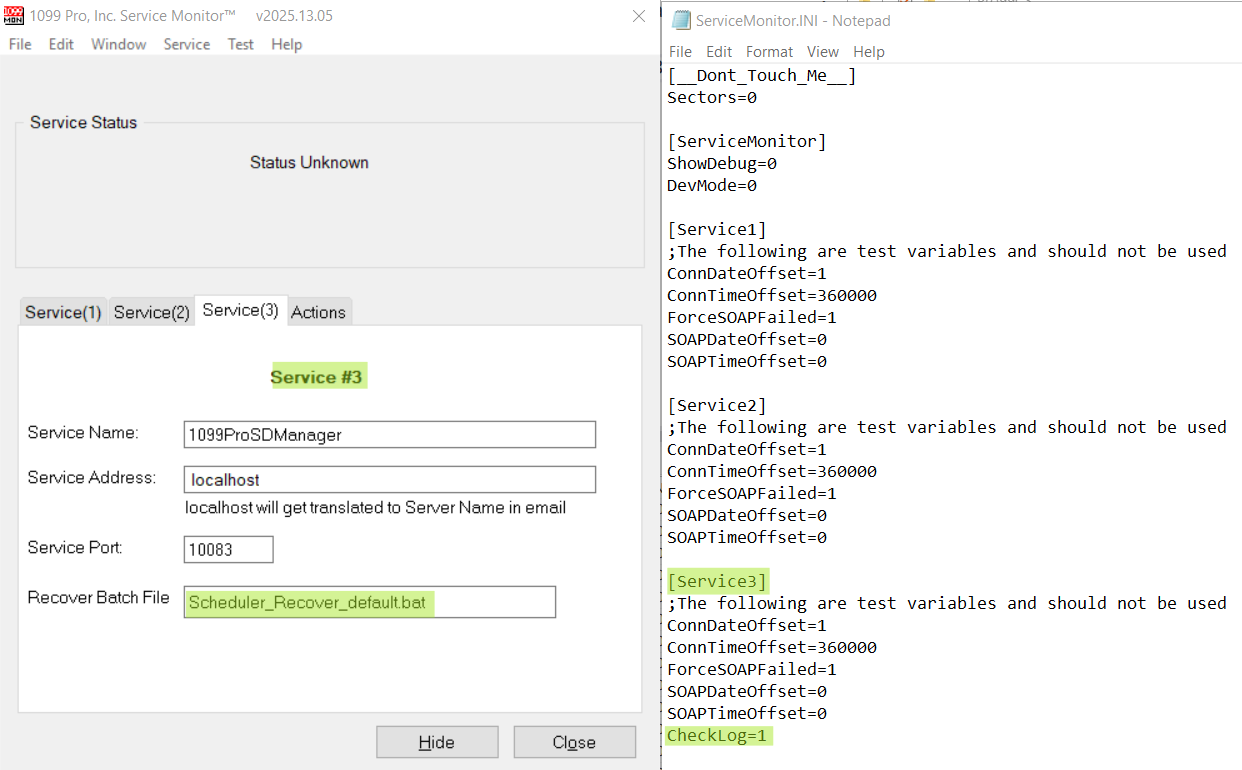Click the Notepad icon in title bar
The height and width of the screenshot is (770, 1242).
point(681,21)
